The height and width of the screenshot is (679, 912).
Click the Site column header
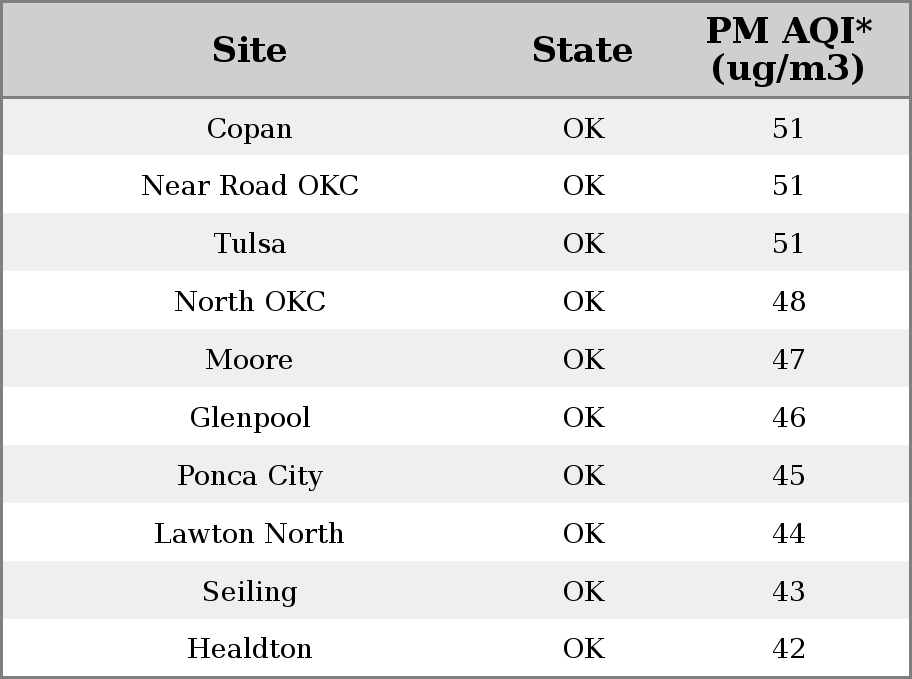(x=249, y=50)
